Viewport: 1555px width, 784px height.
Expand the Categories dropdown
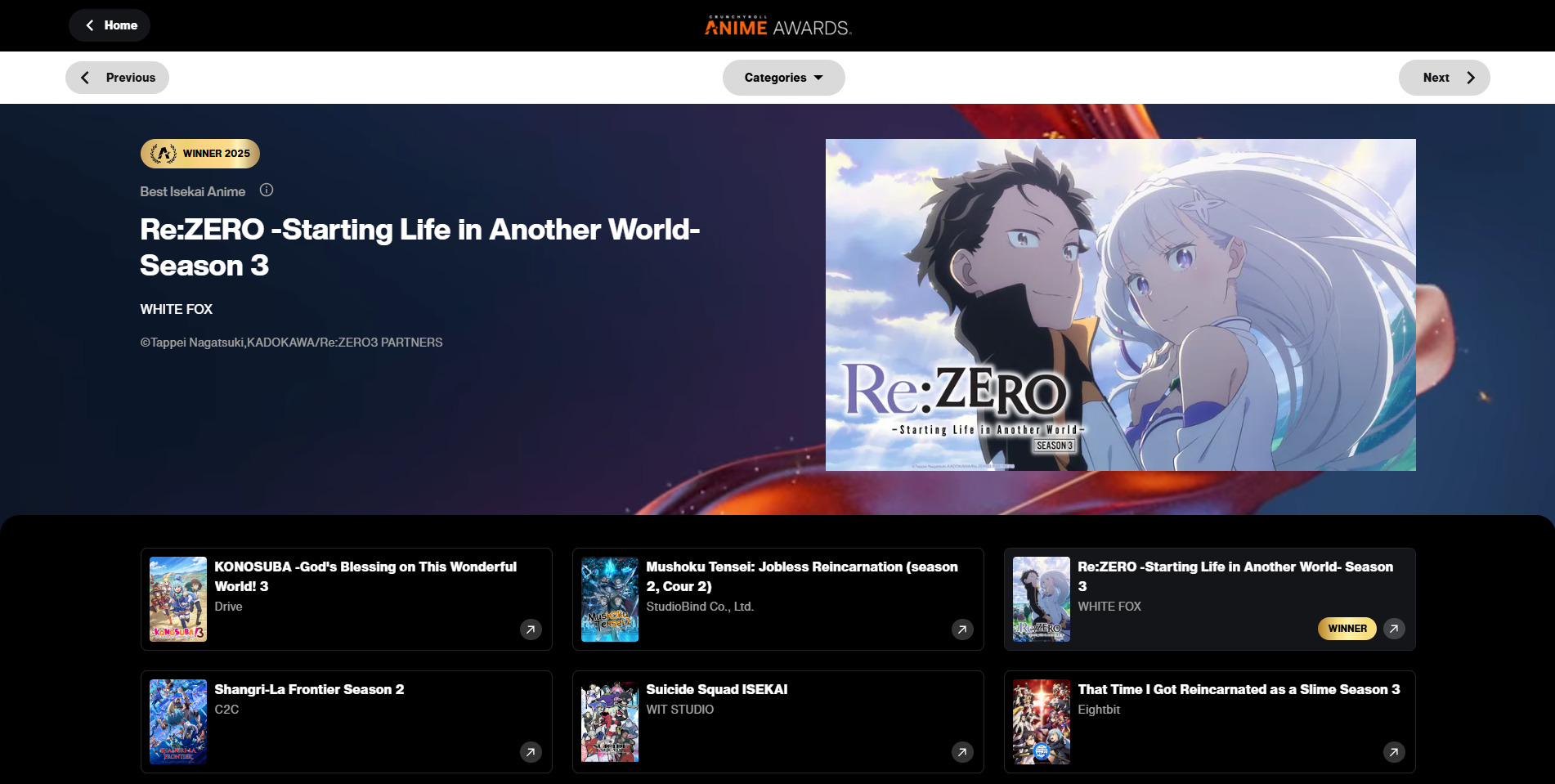click(x=783, y=78)
